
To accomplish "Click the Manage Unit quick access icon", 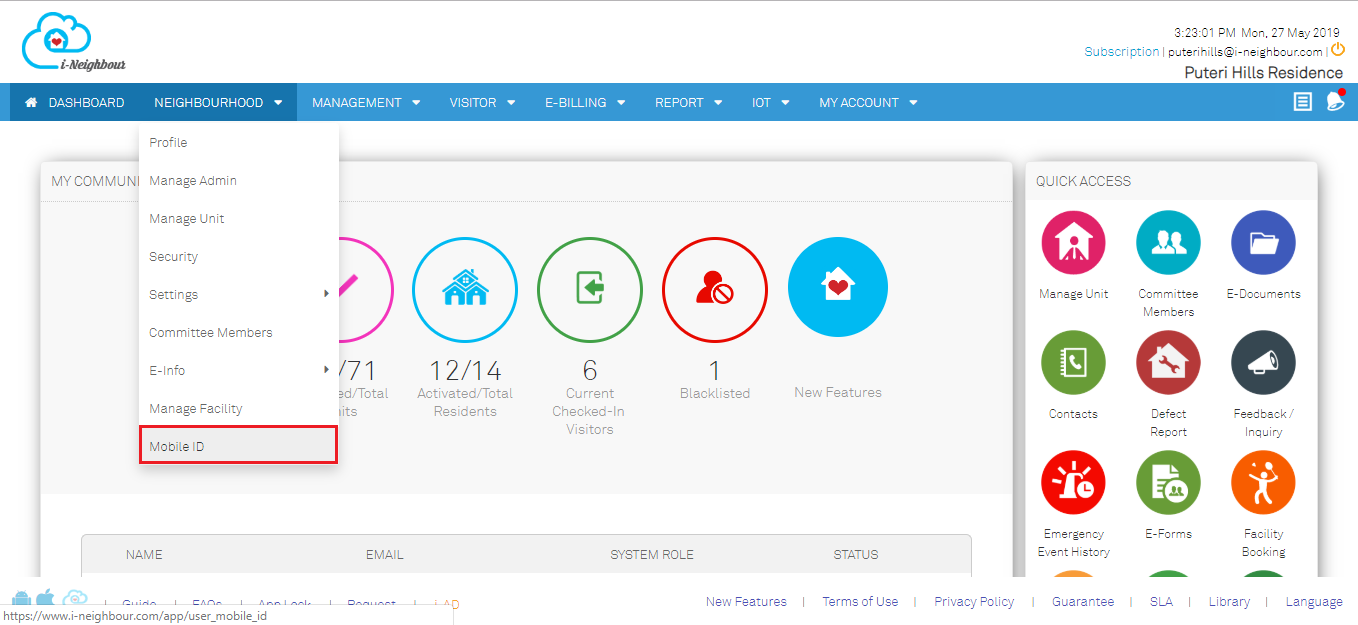I will click(1073, 242).
